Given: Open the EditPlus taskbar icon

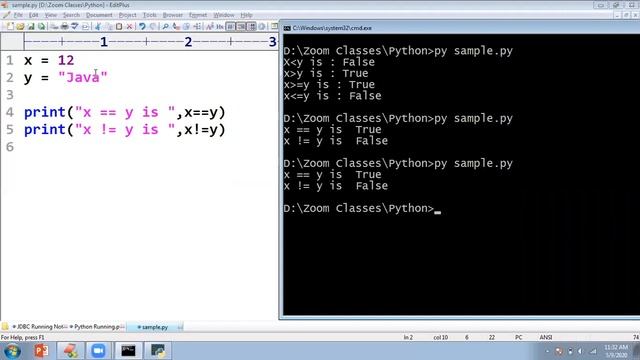Looking at the screenshot, I should (70, 351).
